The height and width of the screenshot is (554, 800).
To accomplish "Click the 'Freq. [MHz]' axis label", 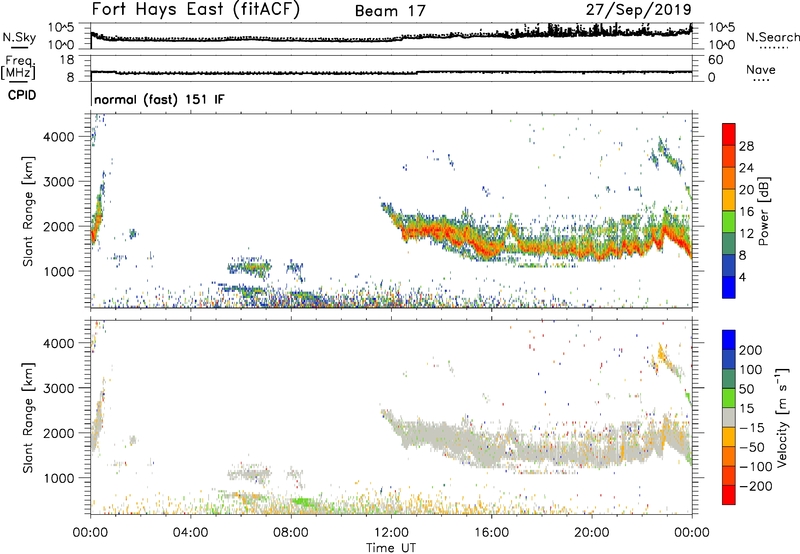I will (20, 68).
